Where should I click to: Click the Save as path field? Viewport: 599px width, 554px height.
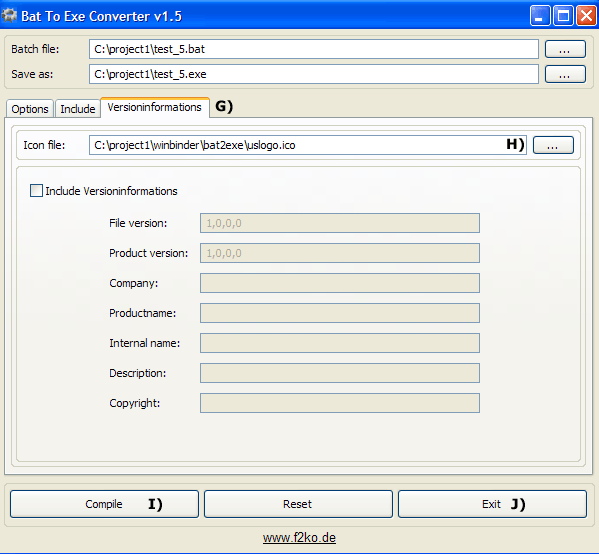[314, 74]
